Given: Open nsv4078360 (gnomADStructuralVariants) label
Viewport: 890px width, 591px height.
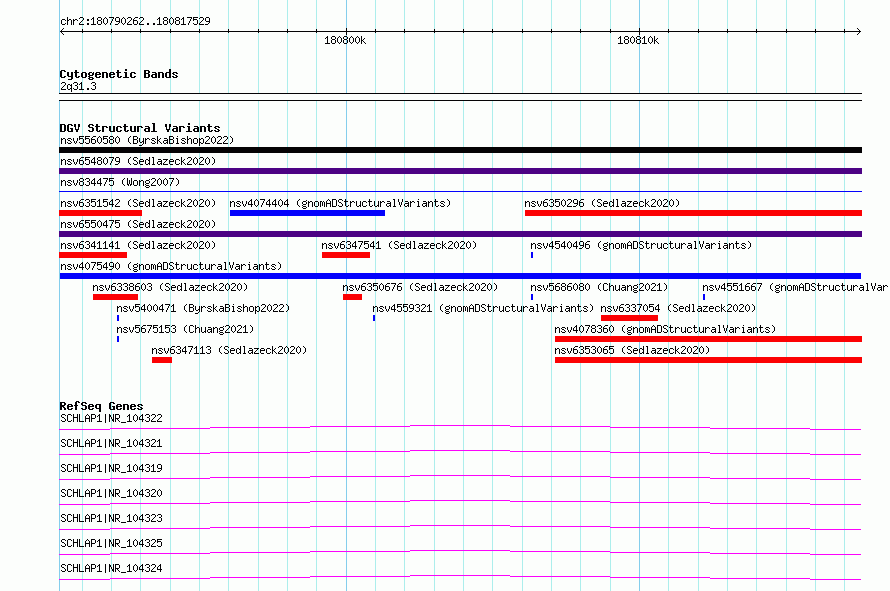Looking at the screenshot, I should pos(665,329).
